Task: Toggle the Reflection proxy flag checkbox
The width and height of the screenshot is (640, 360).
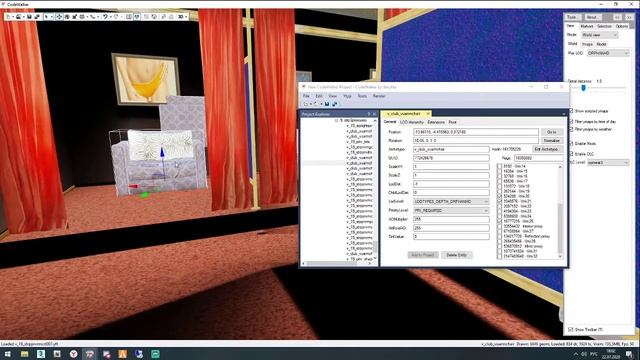Action: [499, 236]
